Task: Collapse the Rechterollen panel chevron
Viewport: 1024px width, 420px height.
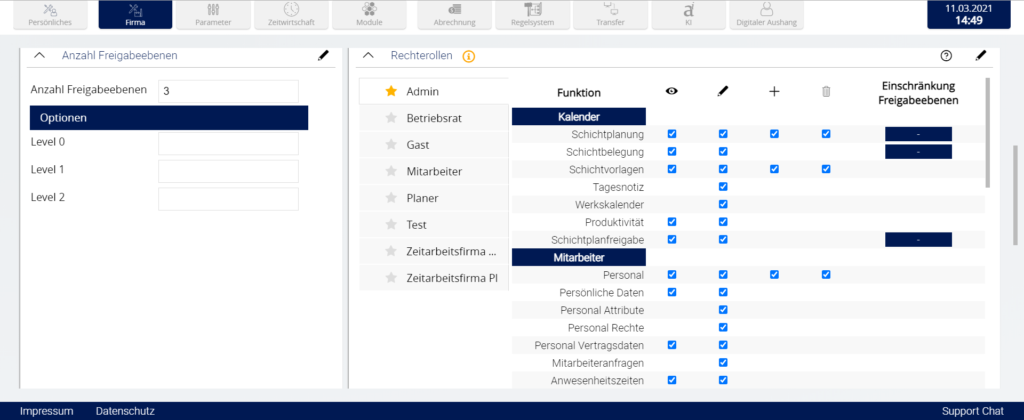Action: (368, 56)
